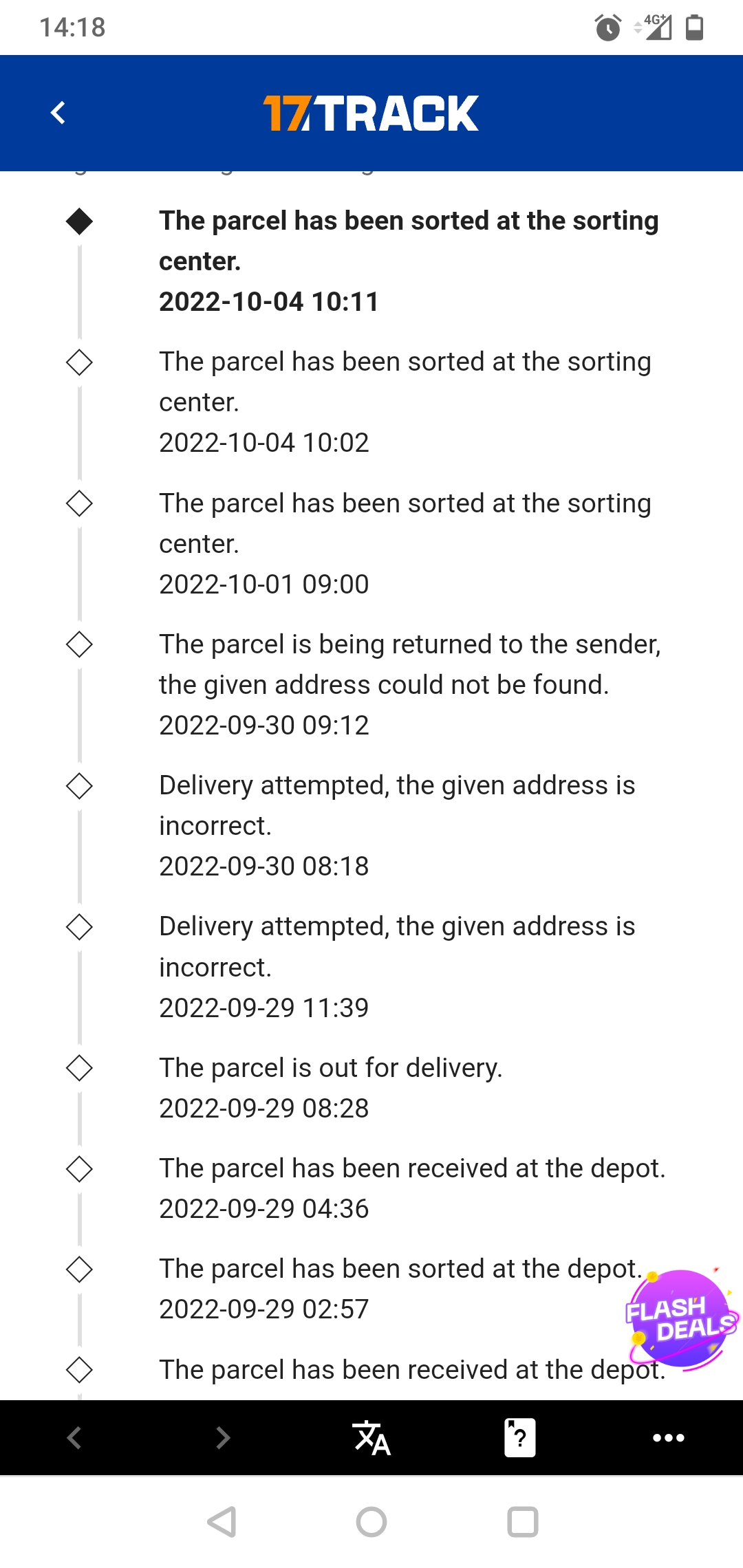This screenshot has width=743, height=1568.
Task: Open the three-dot more options menu
Action: point(668,1438)
